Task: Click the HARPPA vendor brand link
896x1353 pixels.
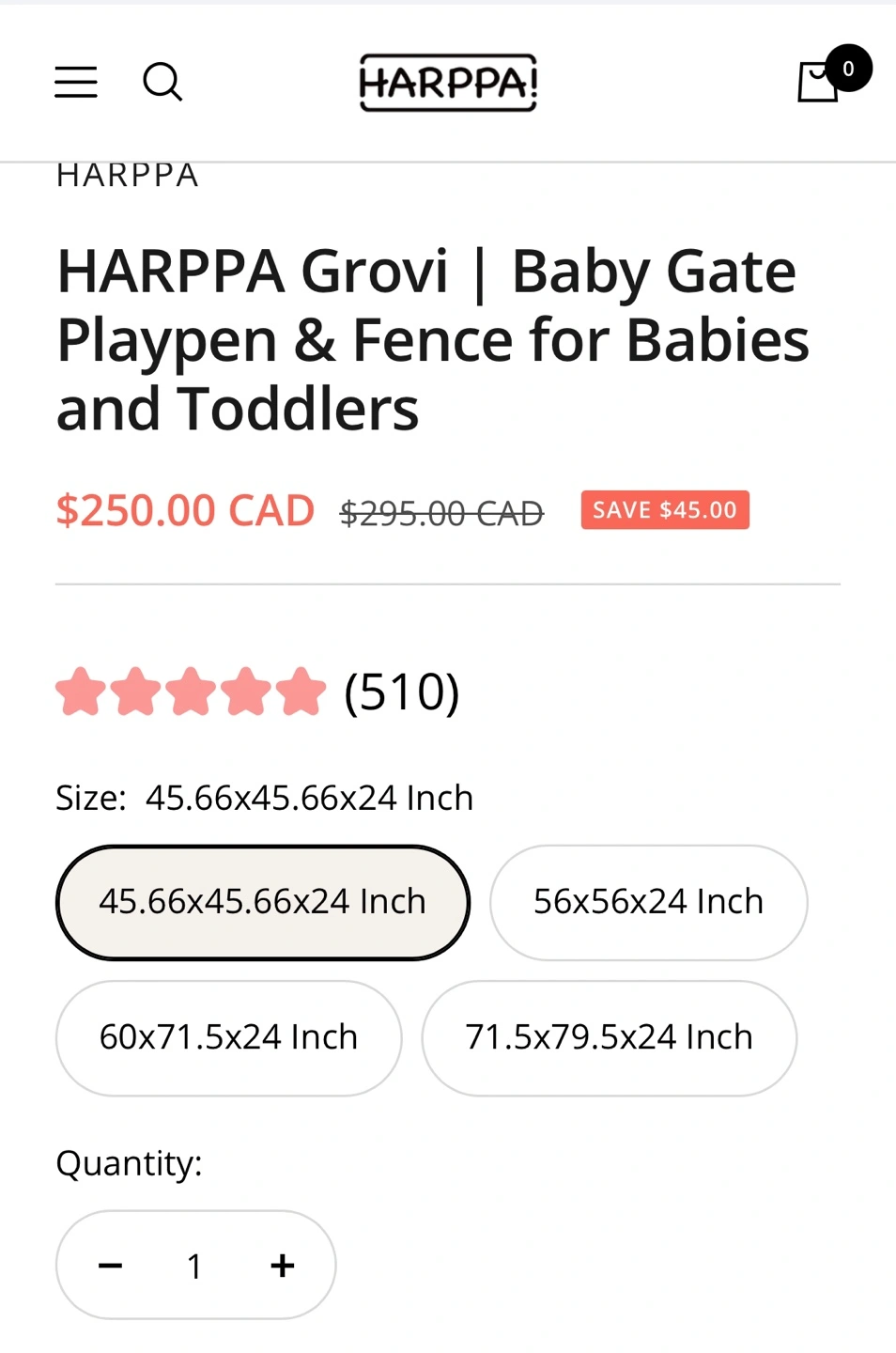Action: pyautogui.click(x=128, y=176)
